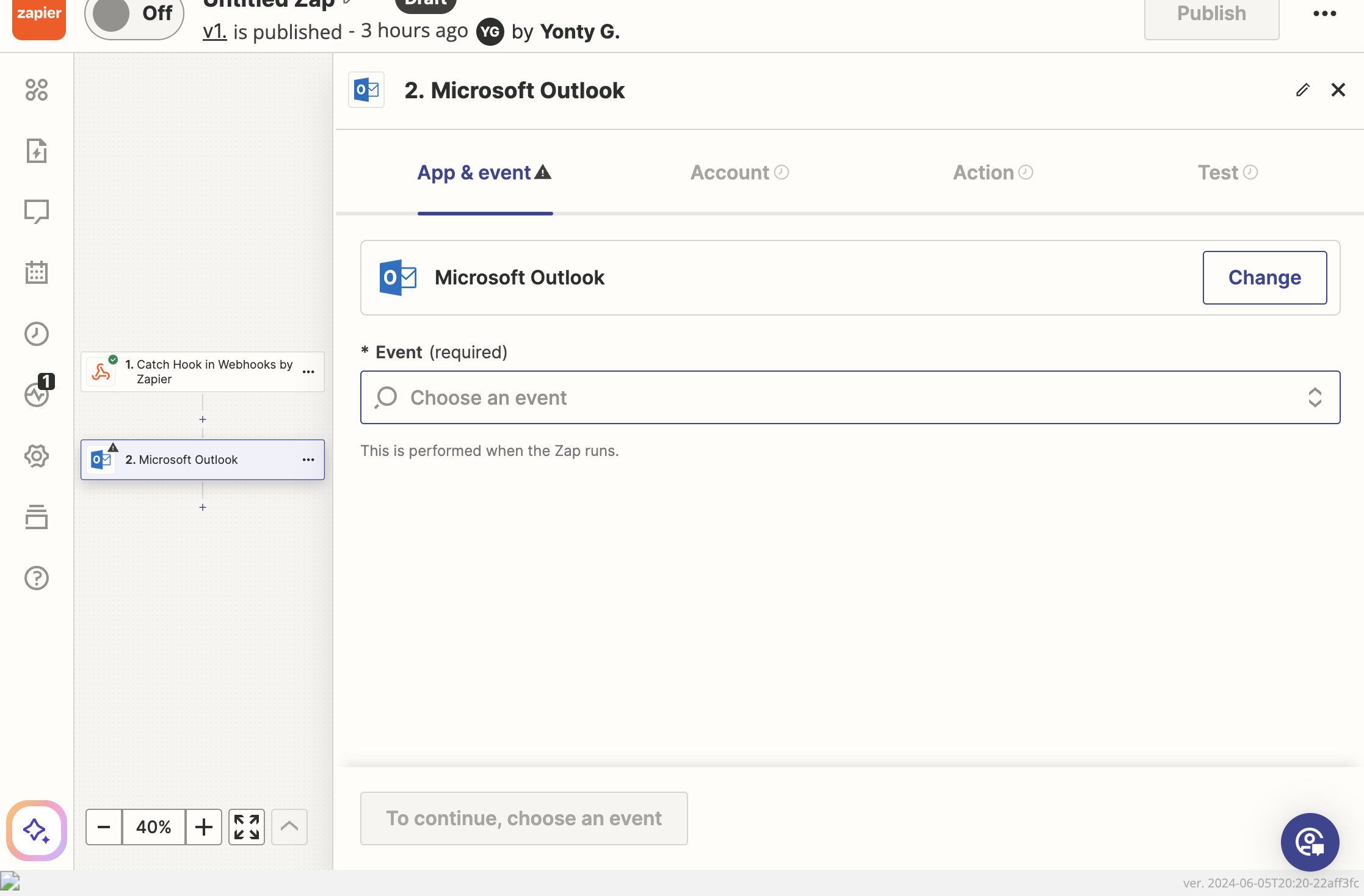Image resolution: width=1364 pixels, height=896 pixels.
Task: Zoom out the canvas with minus button
Action: (104, 827)
